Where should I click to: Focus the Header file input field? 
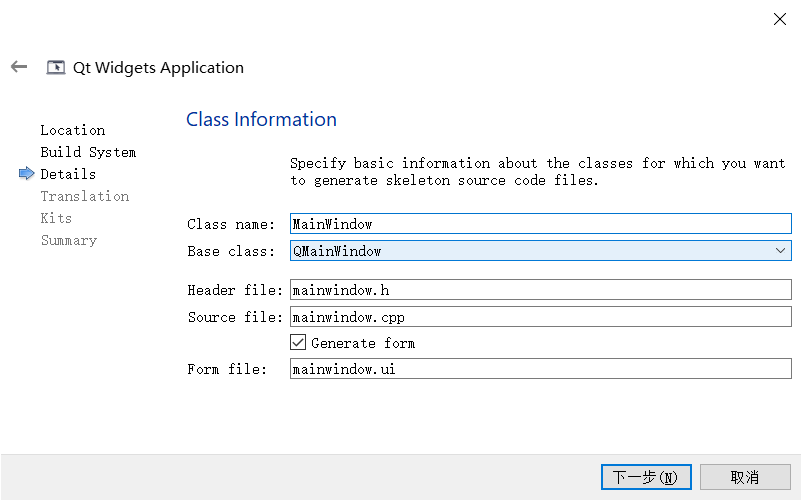point(540,291)
